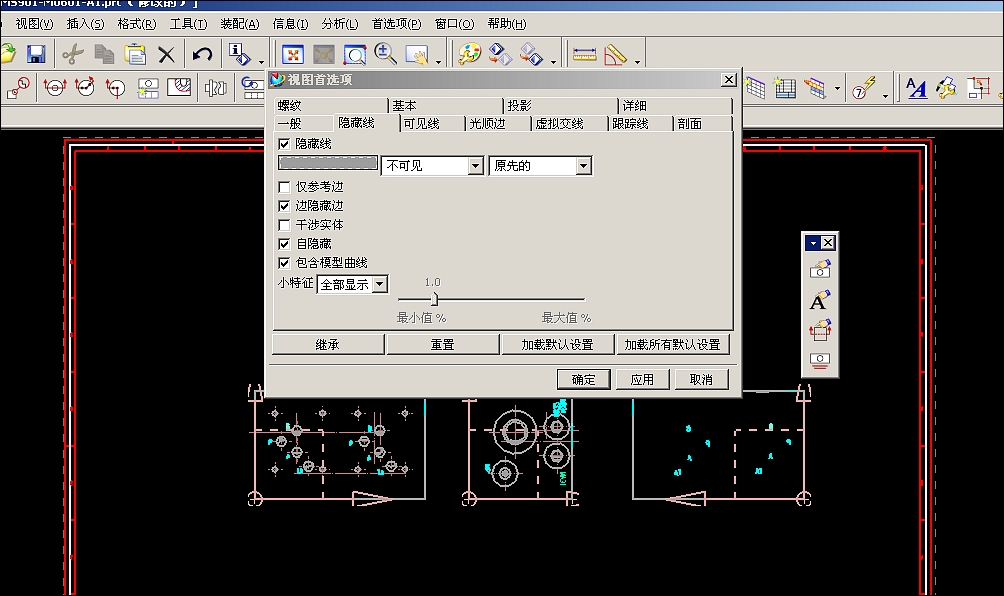Click the Undo arrow icon
The width and height of the screenshot is (1004, 596).
(202, 54)
